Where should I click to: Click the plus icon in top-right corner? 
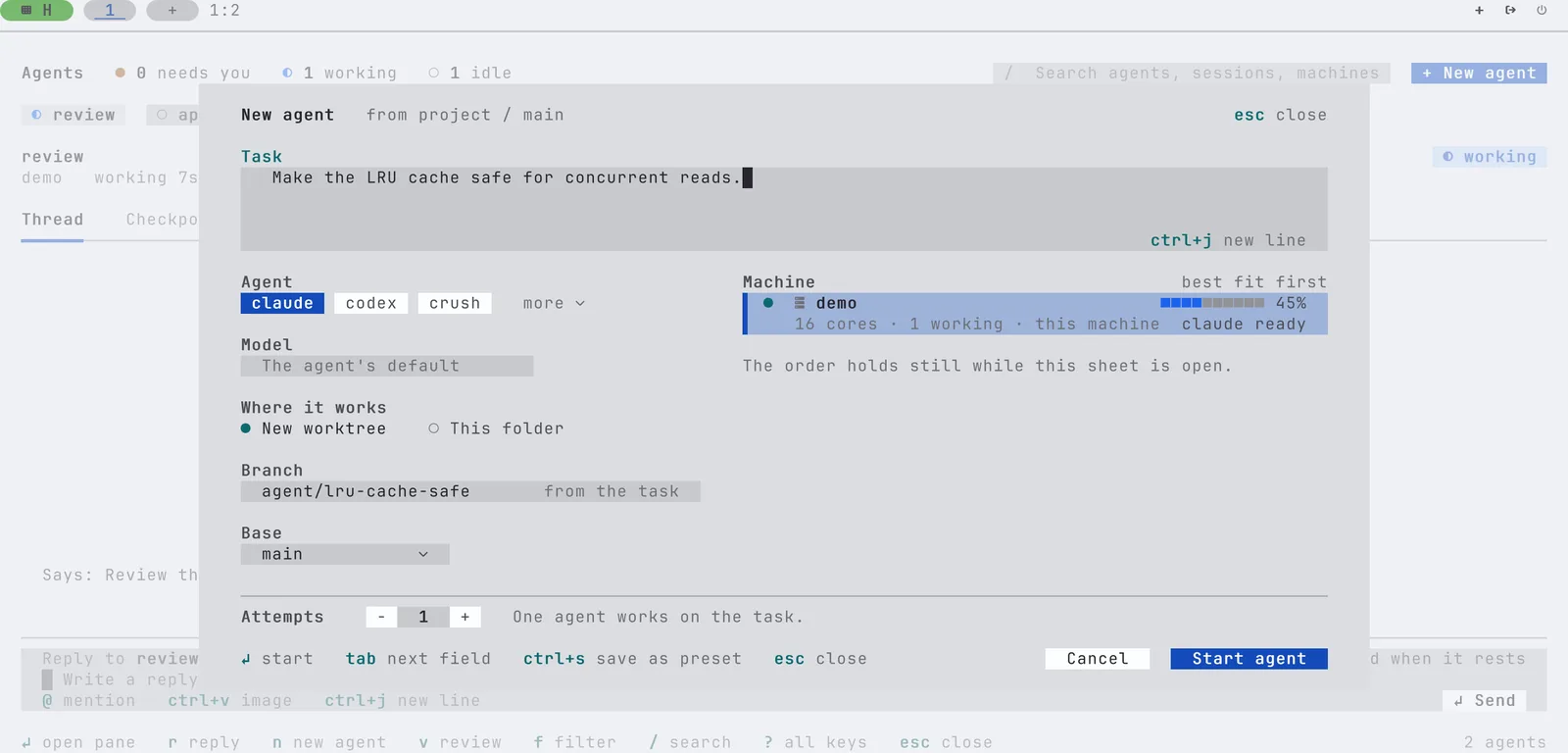click(1479, 10)
